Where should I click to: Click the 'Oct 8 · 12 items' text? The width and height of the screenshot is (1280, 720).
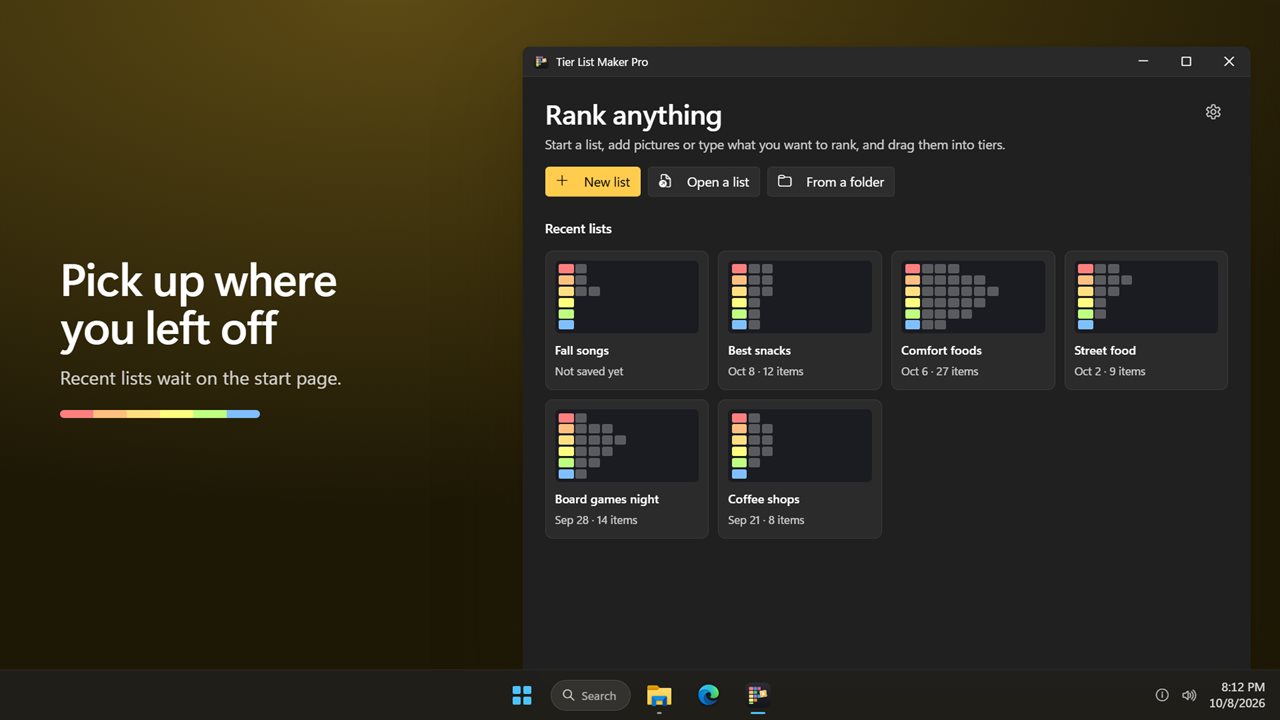[766, 372]
